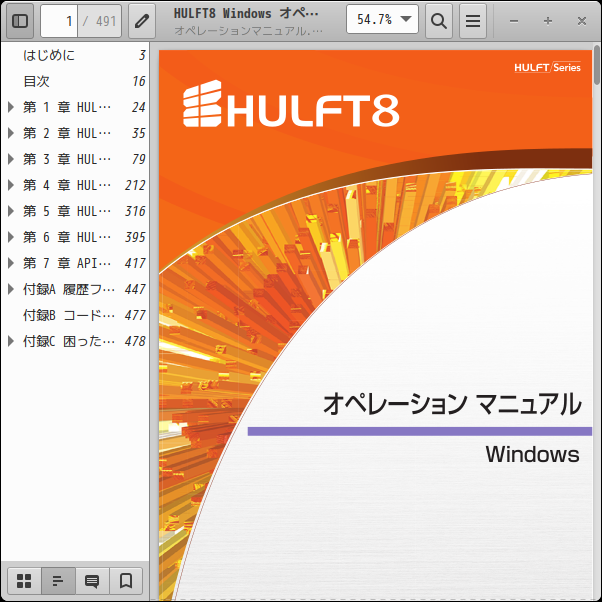Open the 54.7% zoom level dropdown

coord(382,19)
